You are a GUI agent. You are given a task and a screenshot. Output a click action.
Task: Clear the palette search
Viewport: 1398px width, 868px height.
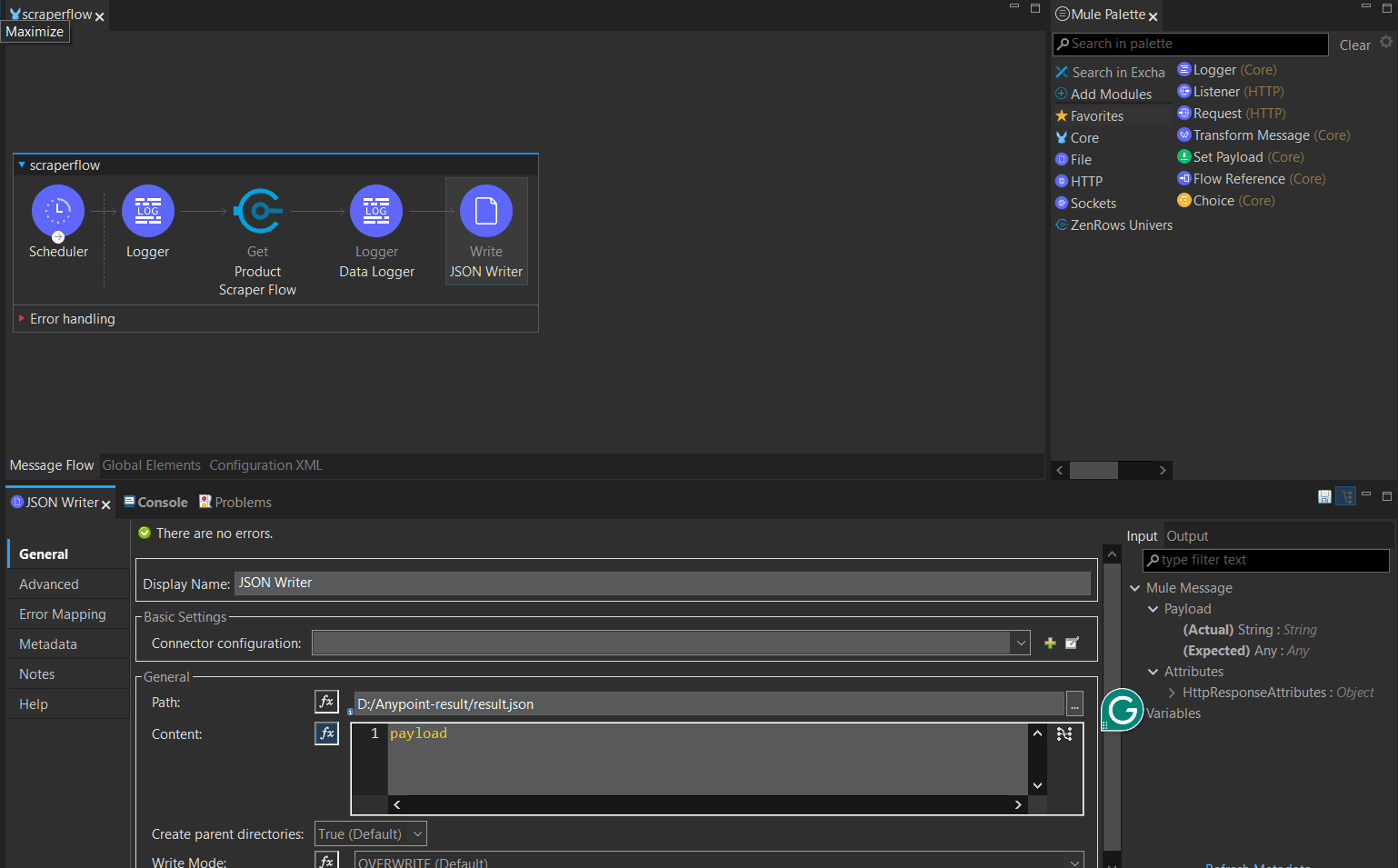click(x=1354, y=45)
